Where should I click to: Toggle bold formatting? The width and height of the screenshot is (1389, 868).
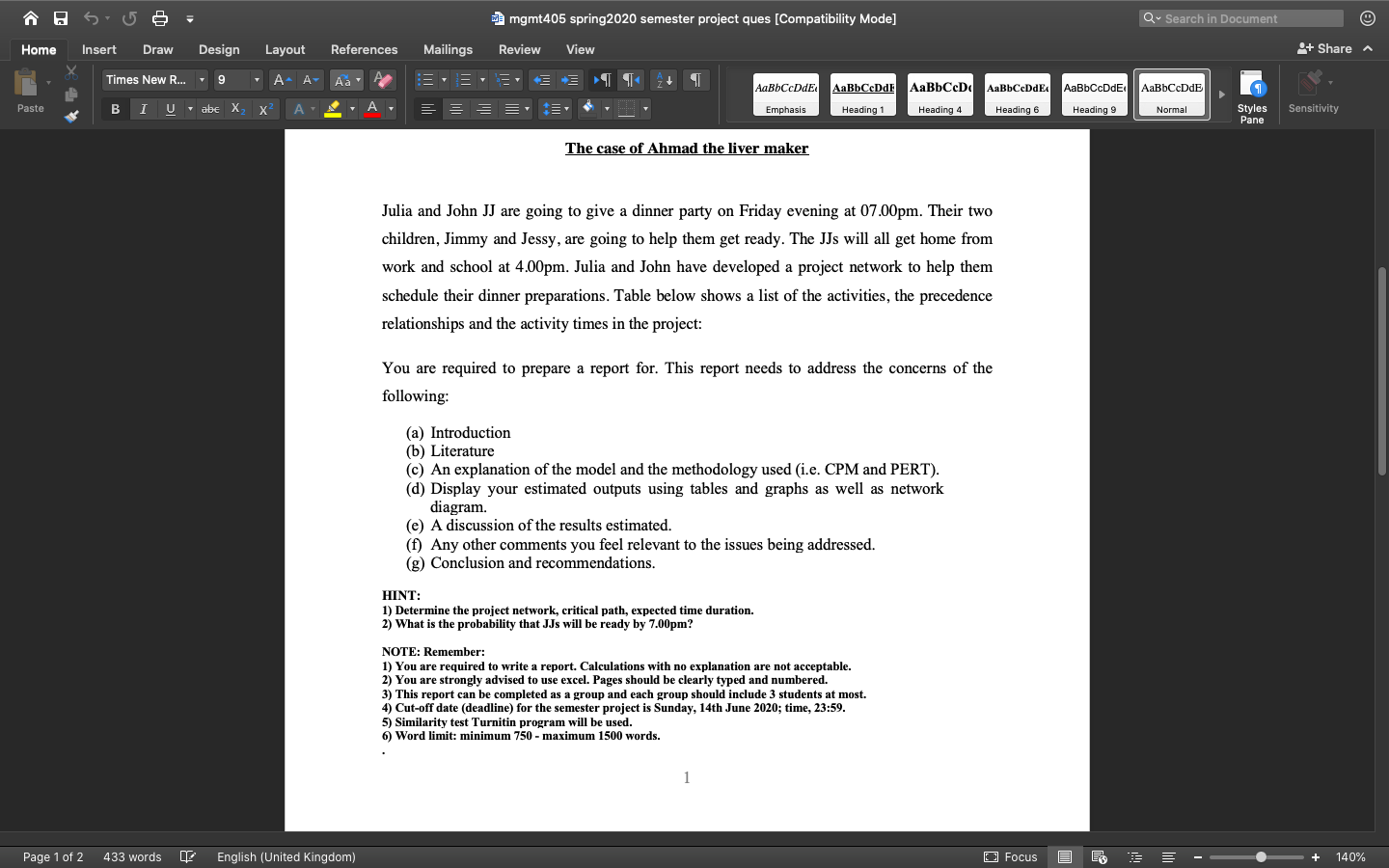115,109
